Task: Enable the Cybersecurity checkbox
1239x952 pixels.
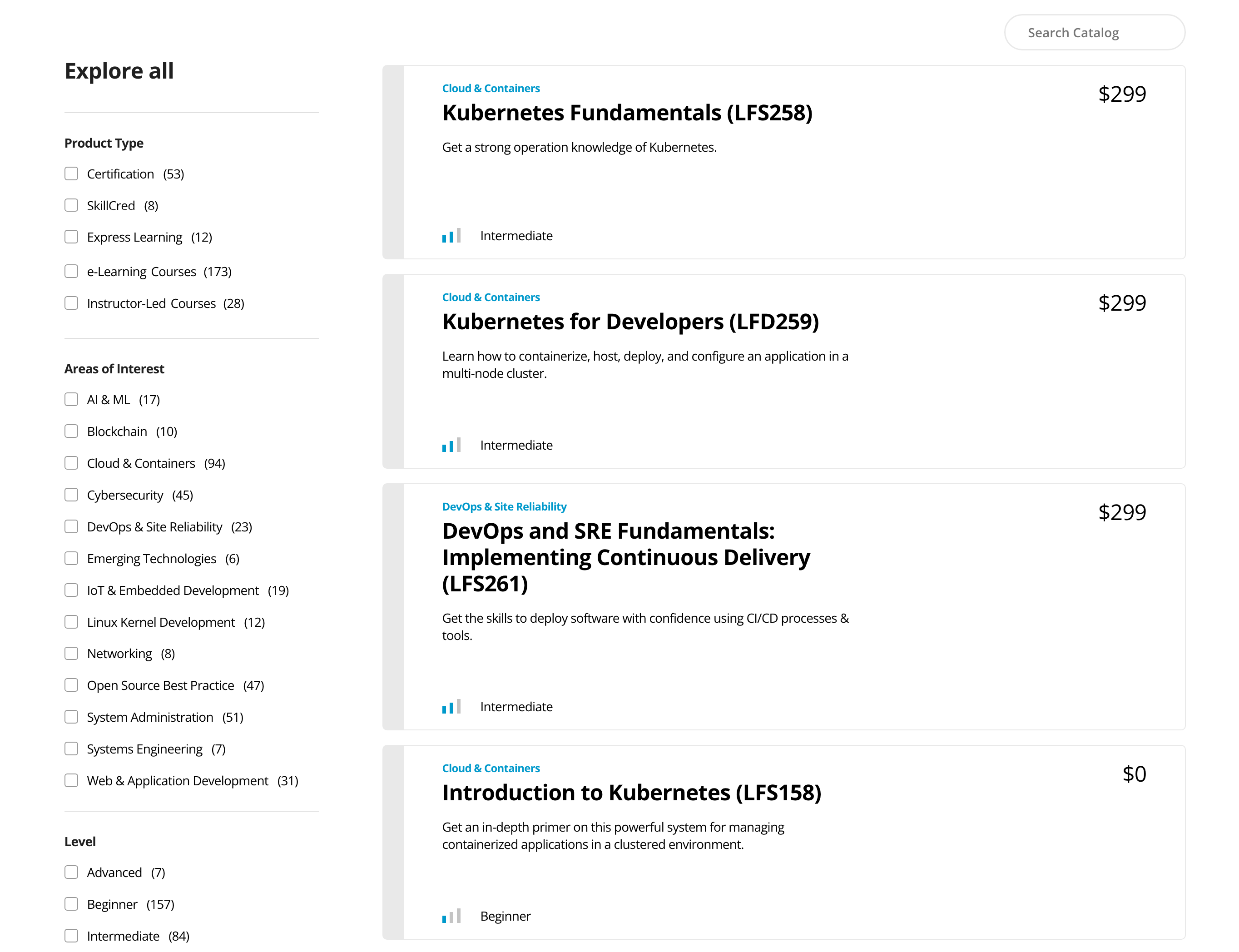Action: [71, 495]
